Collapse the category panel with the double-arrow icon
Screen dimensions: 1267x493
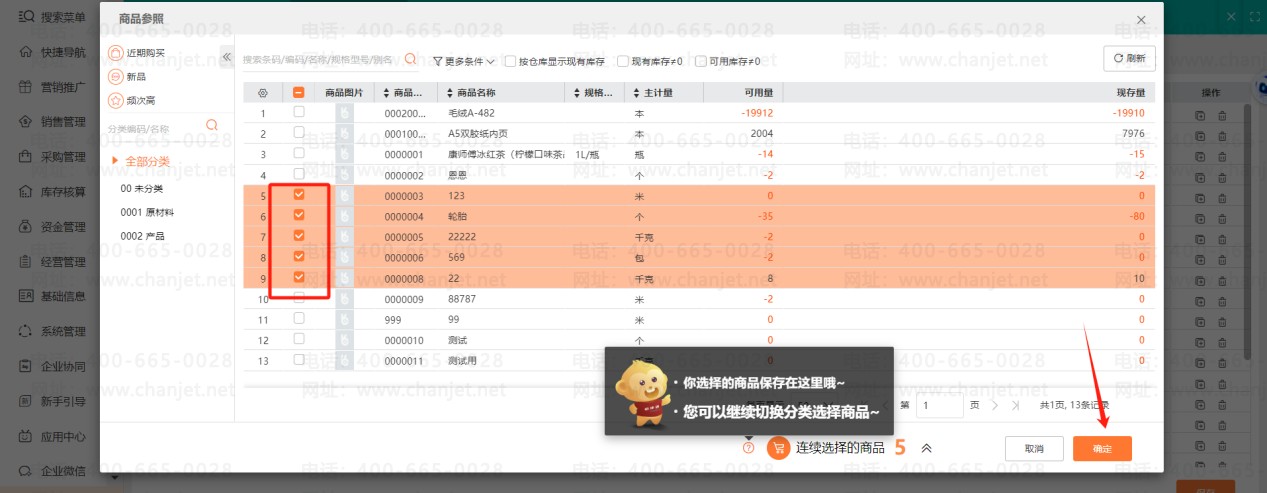[x=226, y=57]
